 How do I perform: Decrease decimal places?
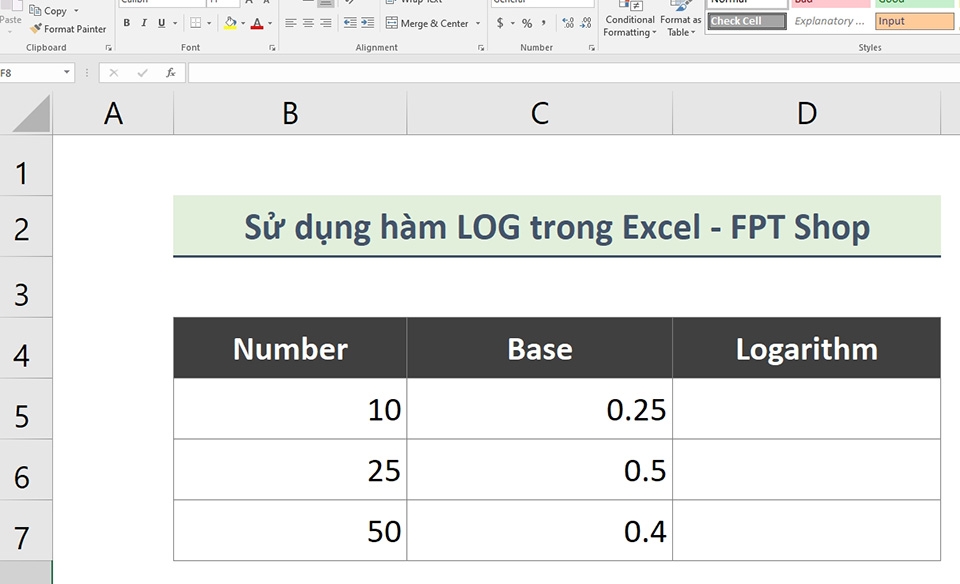coord(586,23)
